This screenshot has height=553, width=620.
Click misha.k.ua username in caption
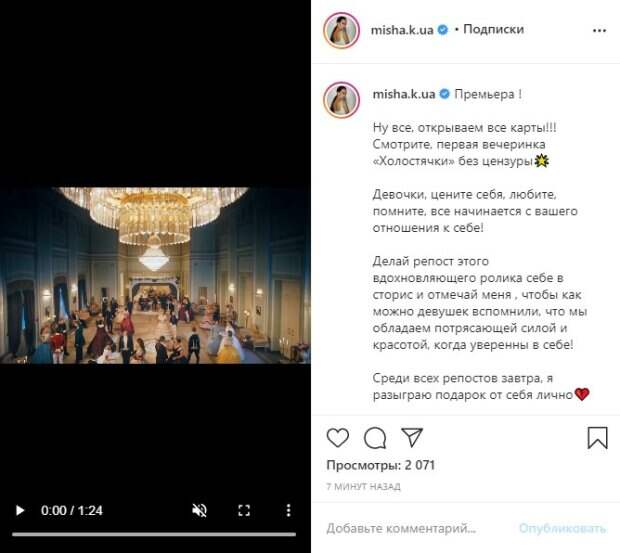404,94
